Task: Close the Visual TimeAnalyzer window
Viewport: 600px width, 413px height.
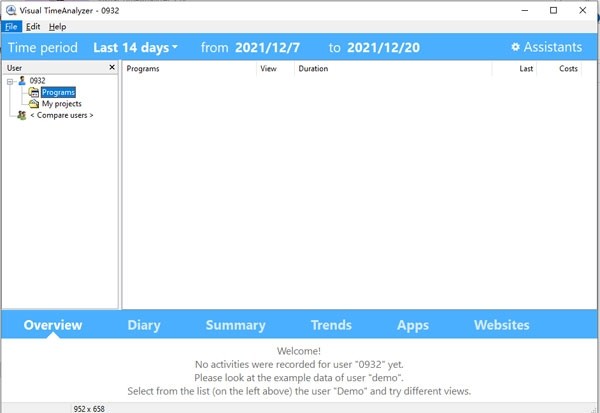Action: pos(582,10)
